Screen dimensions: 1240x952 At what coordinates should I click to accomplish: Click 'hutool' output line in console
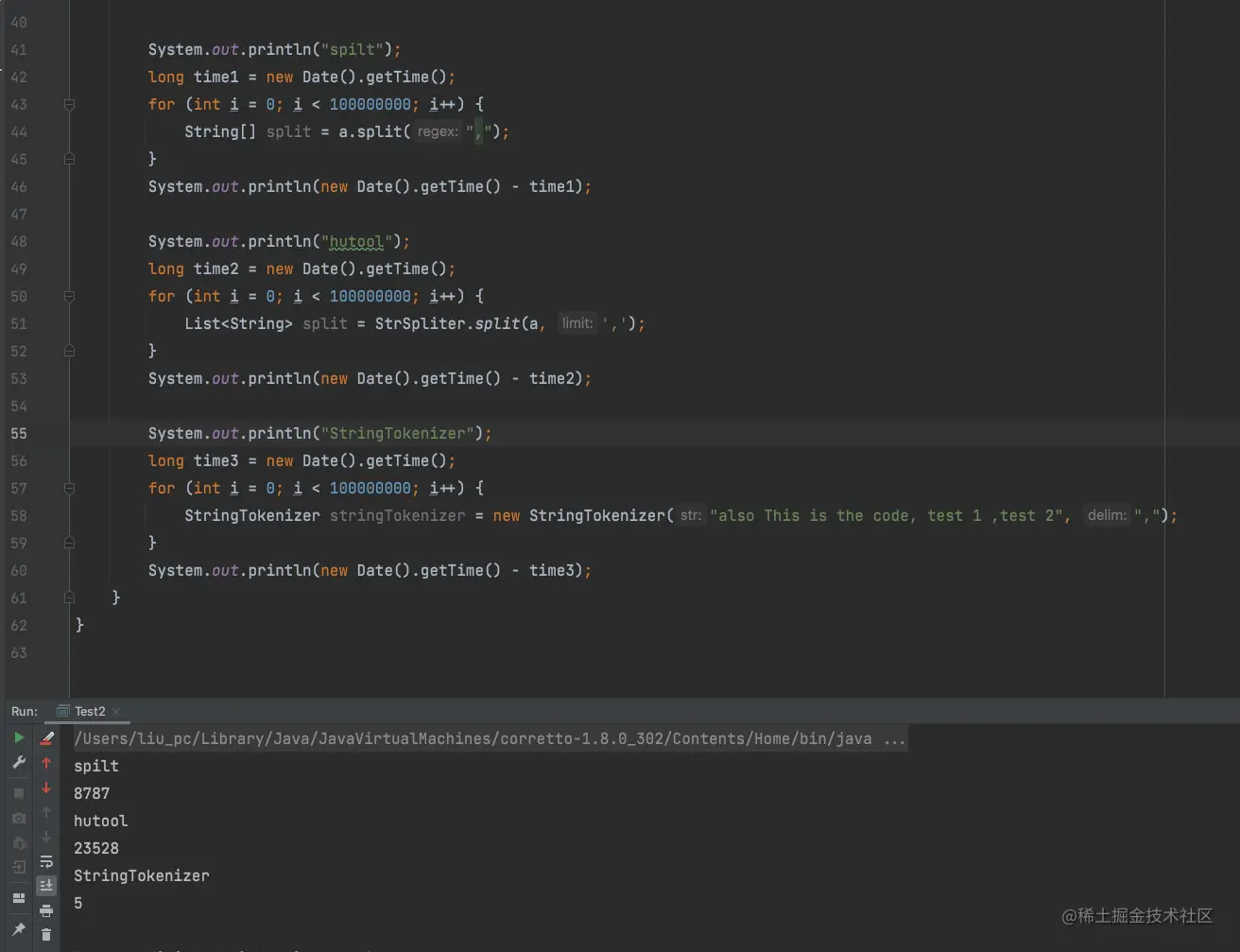101,821
